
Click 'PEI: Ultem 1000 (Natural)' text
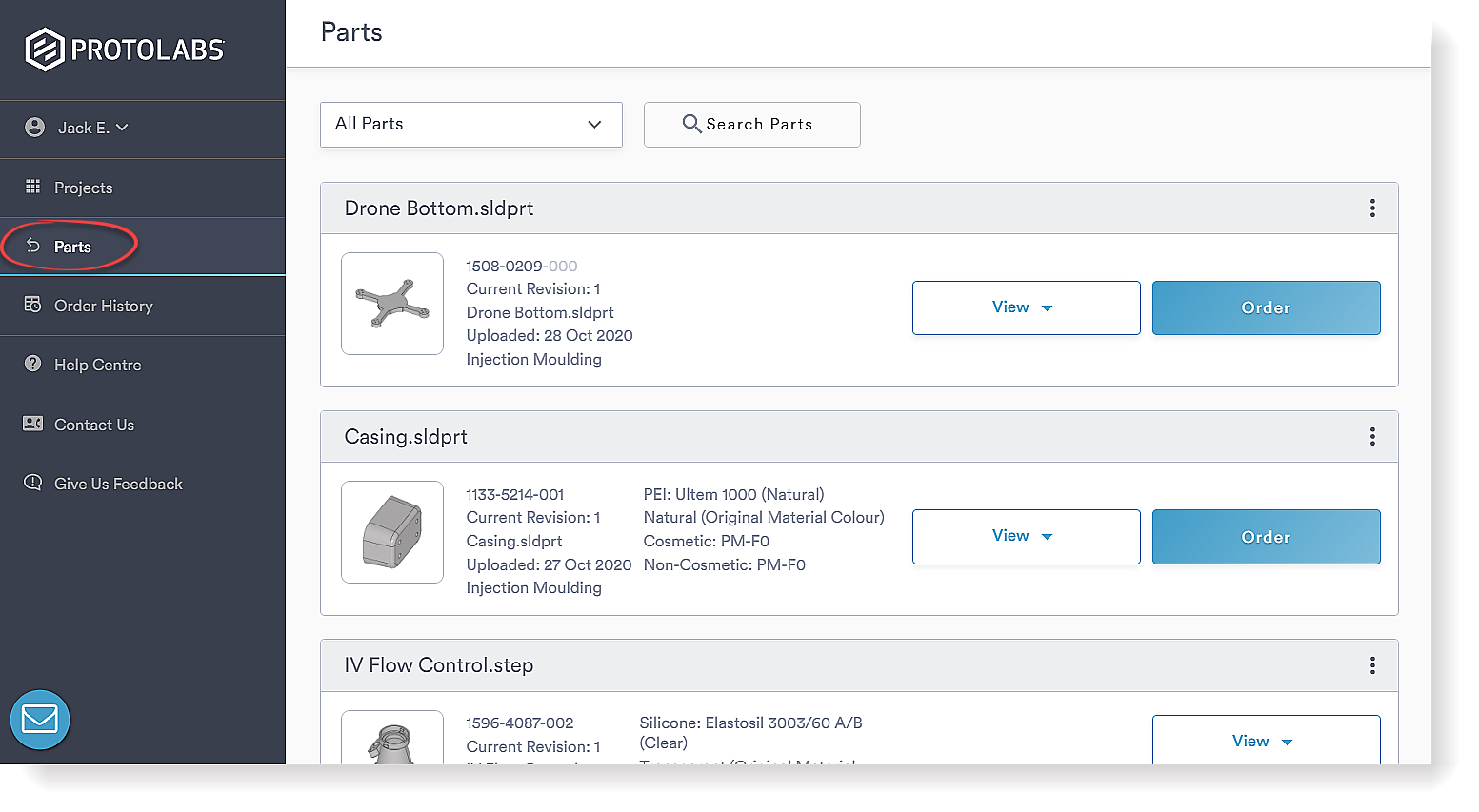click(734, 495)
